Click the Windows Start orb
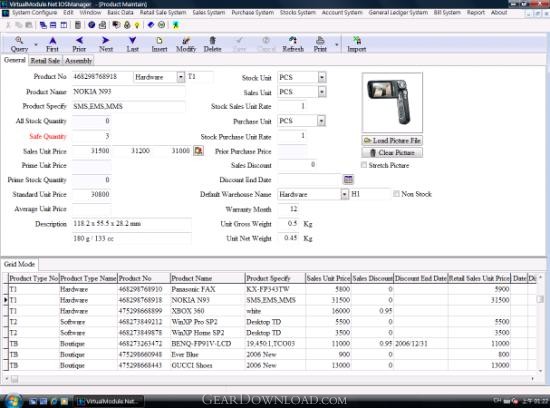 (x=13, y=400)
